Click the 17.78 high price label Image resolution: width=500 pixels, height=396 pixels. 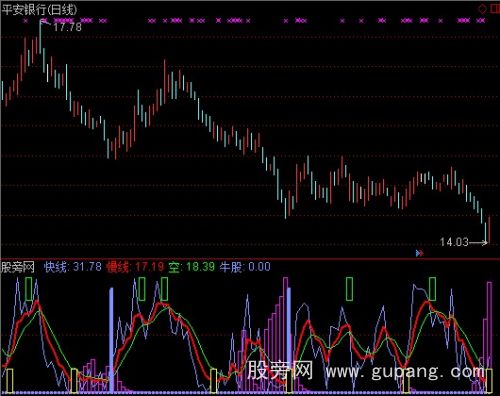(x=67, y=27)
